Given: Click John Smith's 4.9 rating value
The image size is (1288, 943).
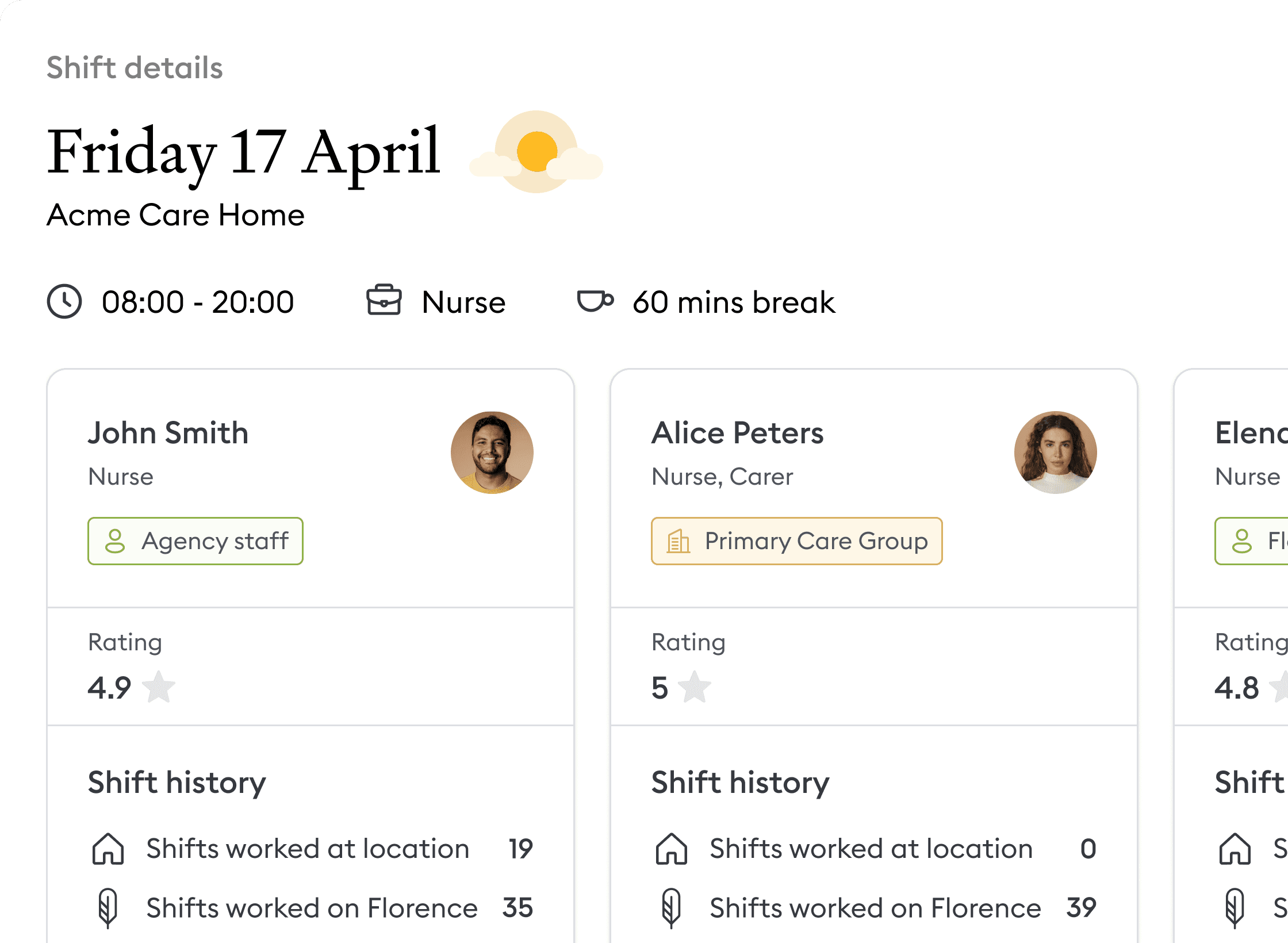Looking at the screenshot, I should [110, 688].
